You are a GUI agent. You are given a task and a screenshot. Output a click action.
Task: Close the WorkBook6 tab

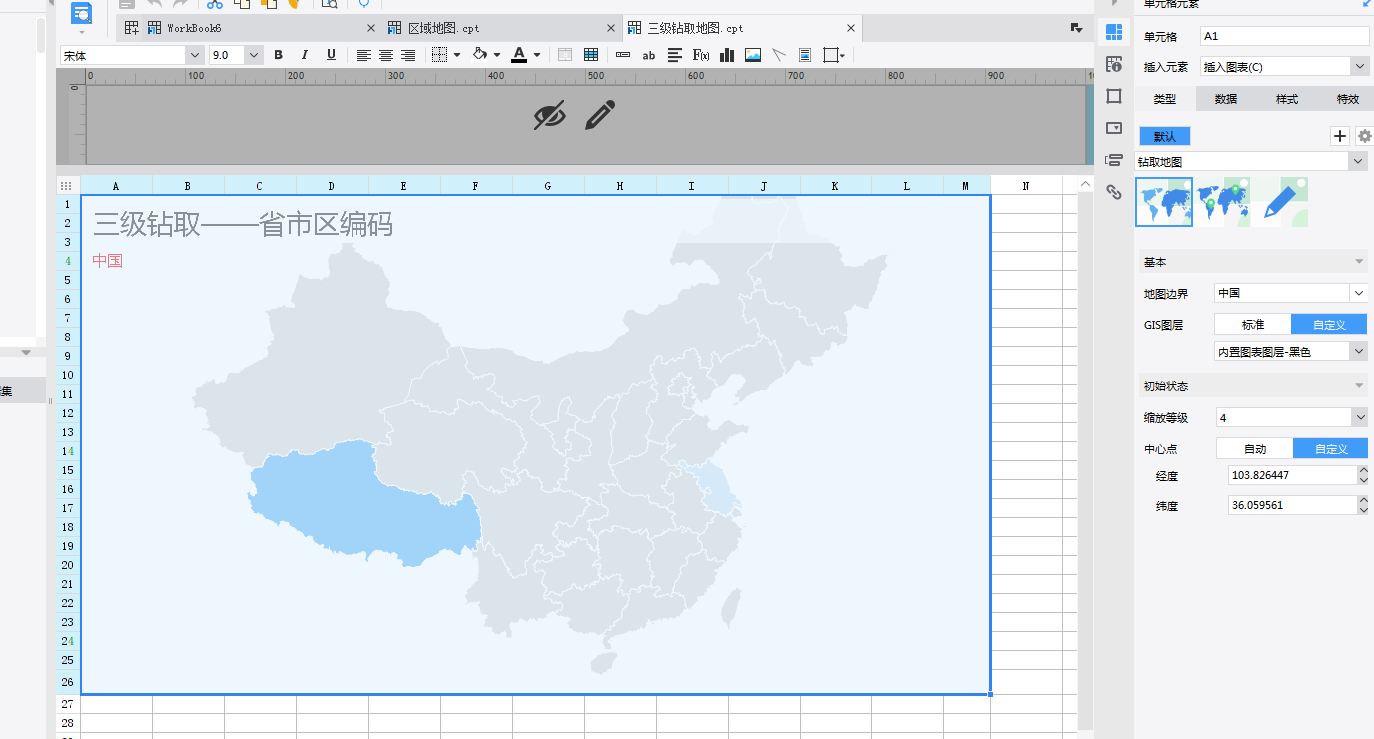(371, 28)
